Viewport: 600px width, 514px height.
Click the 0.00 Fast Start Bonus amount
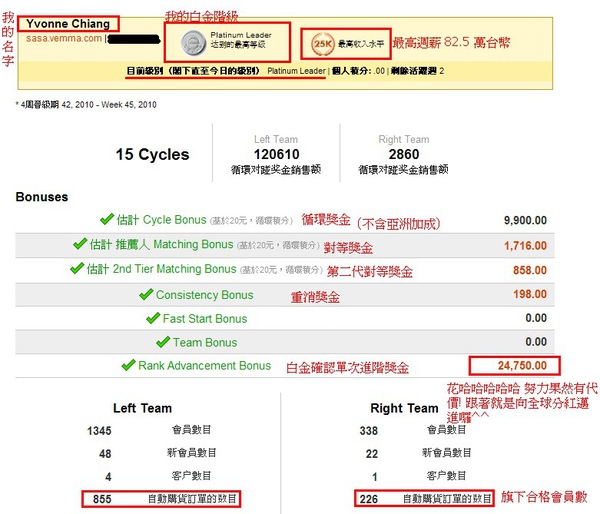(x=536, y=318)
